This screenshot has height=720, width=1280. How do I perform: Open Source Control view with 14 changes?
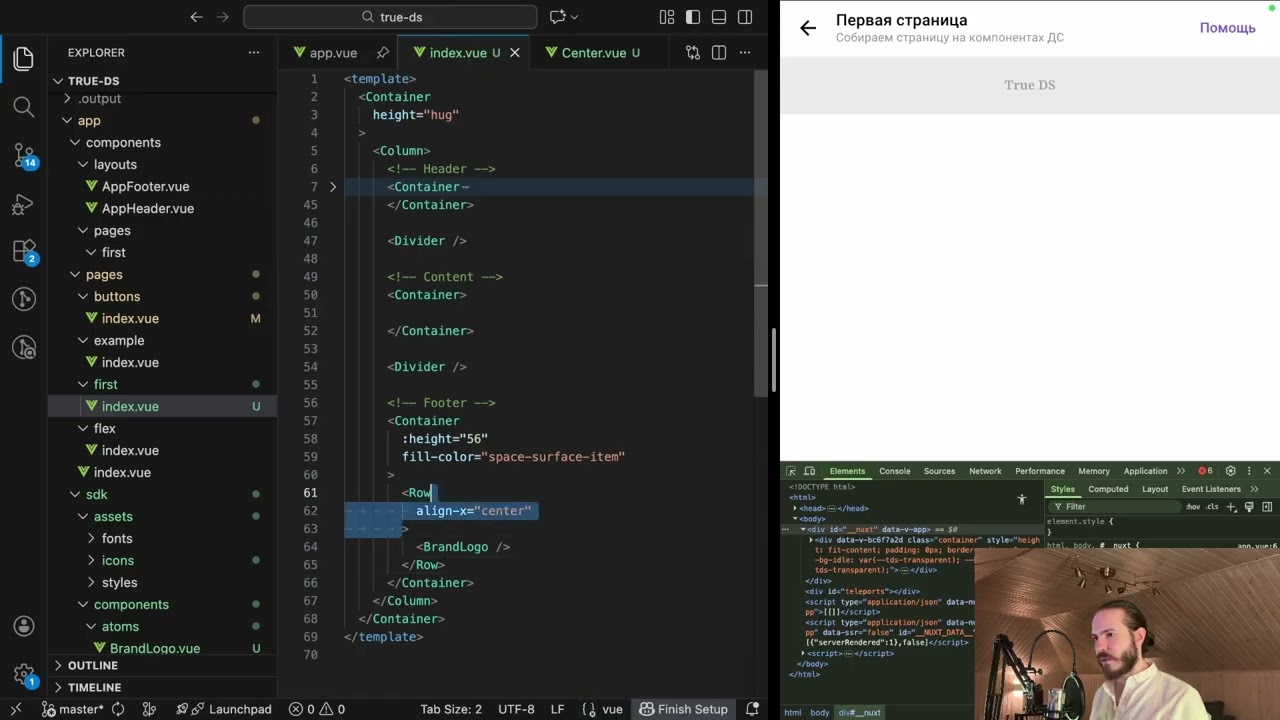pyautogui.click(x=24, y=154)
